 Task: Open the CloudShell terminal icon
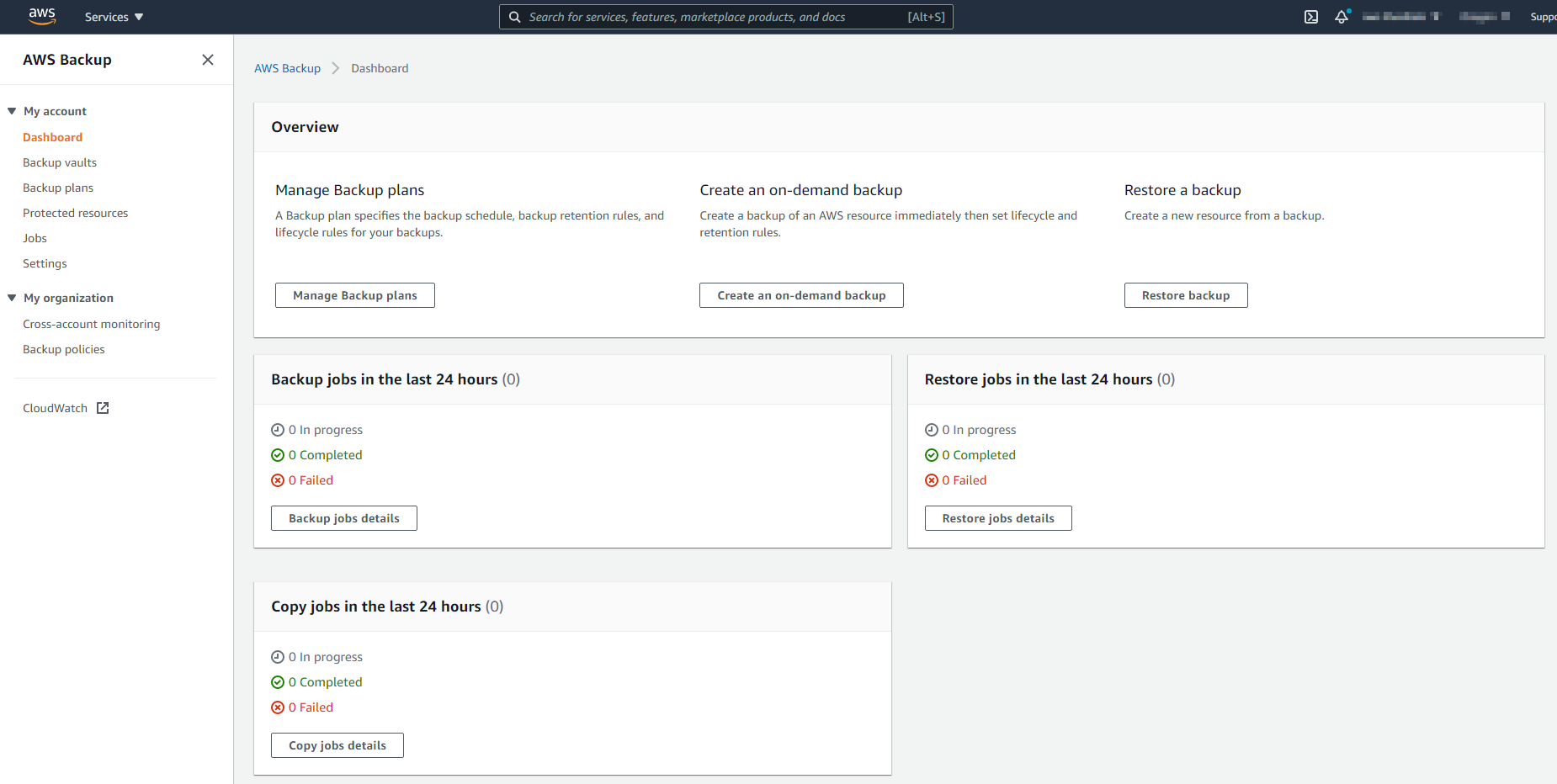(1311, 17)
